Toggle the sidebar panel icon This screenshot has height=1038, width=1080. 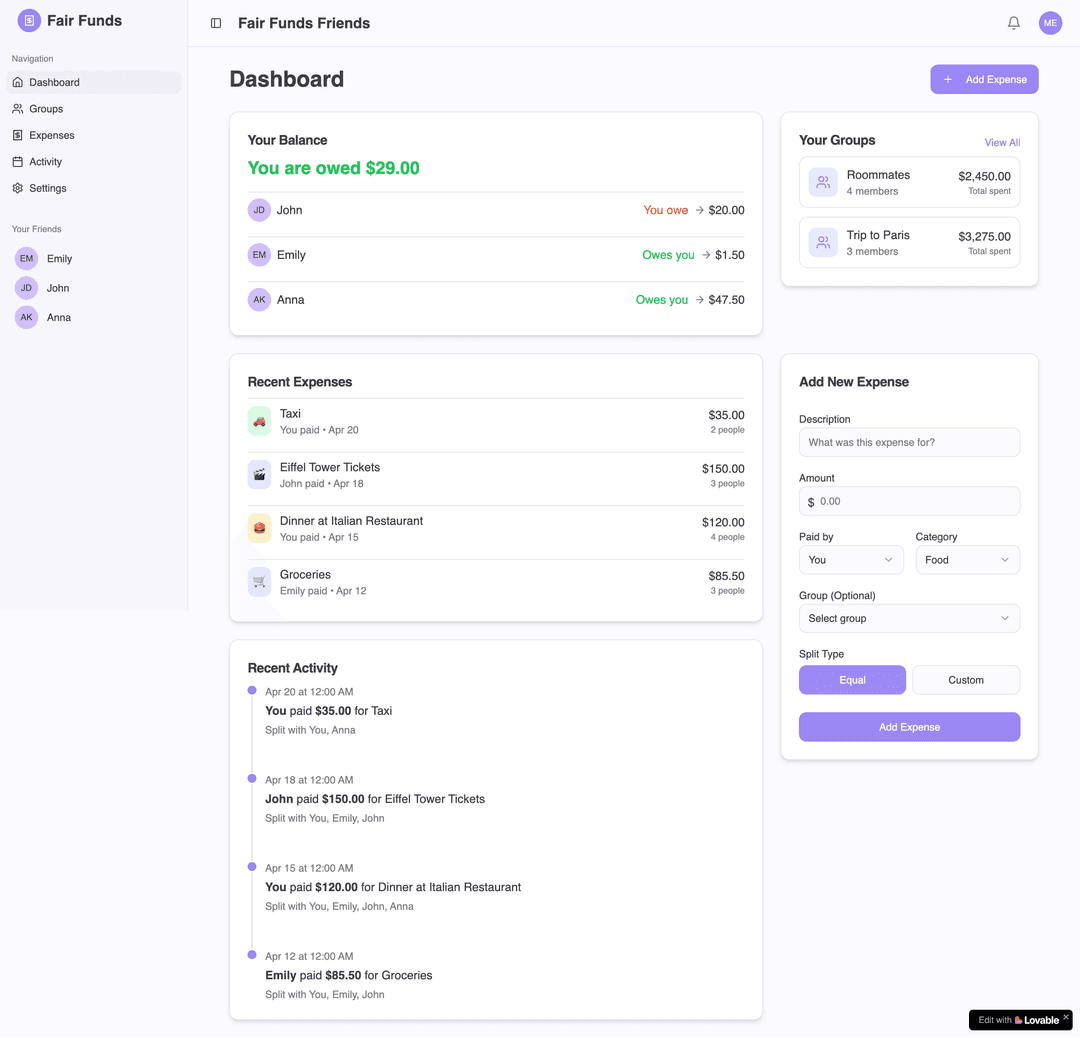(216, 23)
